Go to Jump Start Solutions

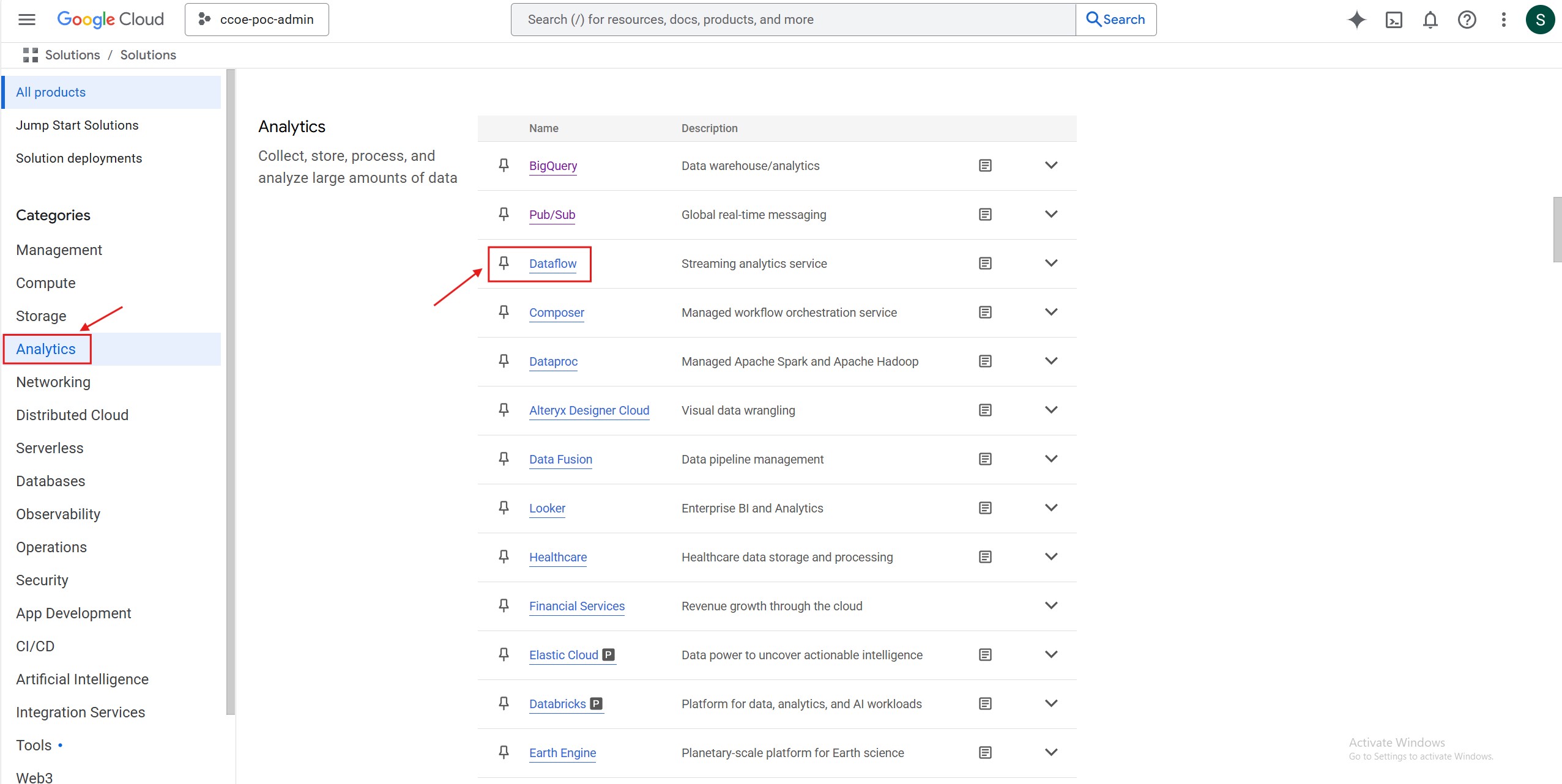coord(77,125)
